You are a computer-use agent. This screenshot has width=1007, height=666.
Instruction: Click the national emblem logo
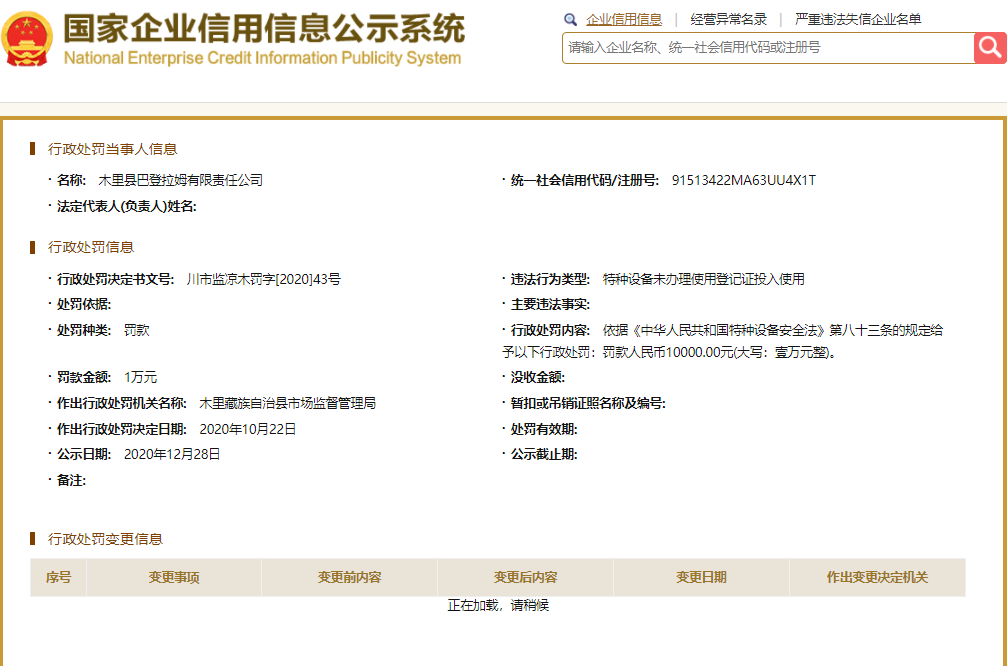pyautogui.click(x=27, y=39)
